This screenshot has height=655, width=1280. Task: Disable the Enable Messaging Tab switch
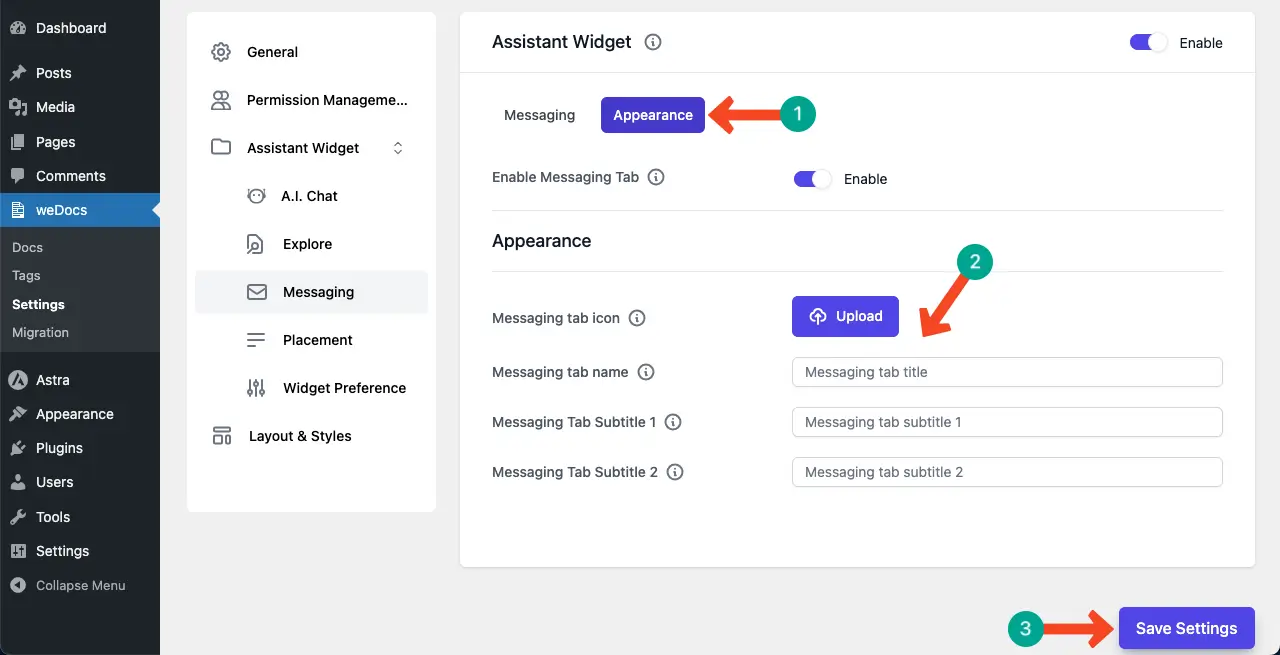click(x=812, y=179)
